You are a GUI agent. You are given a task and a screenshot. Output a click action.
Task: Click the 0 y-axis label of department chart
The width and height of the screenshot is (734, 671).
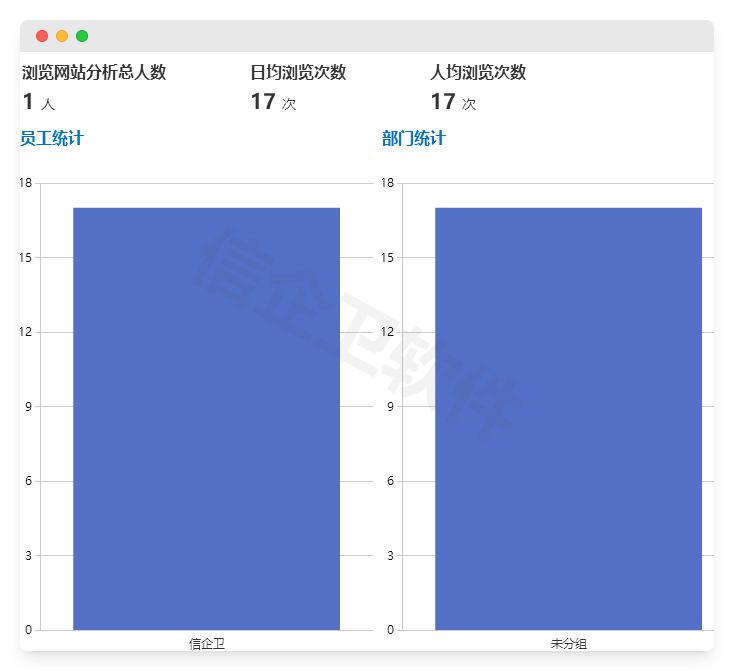[x=390, y=630]
